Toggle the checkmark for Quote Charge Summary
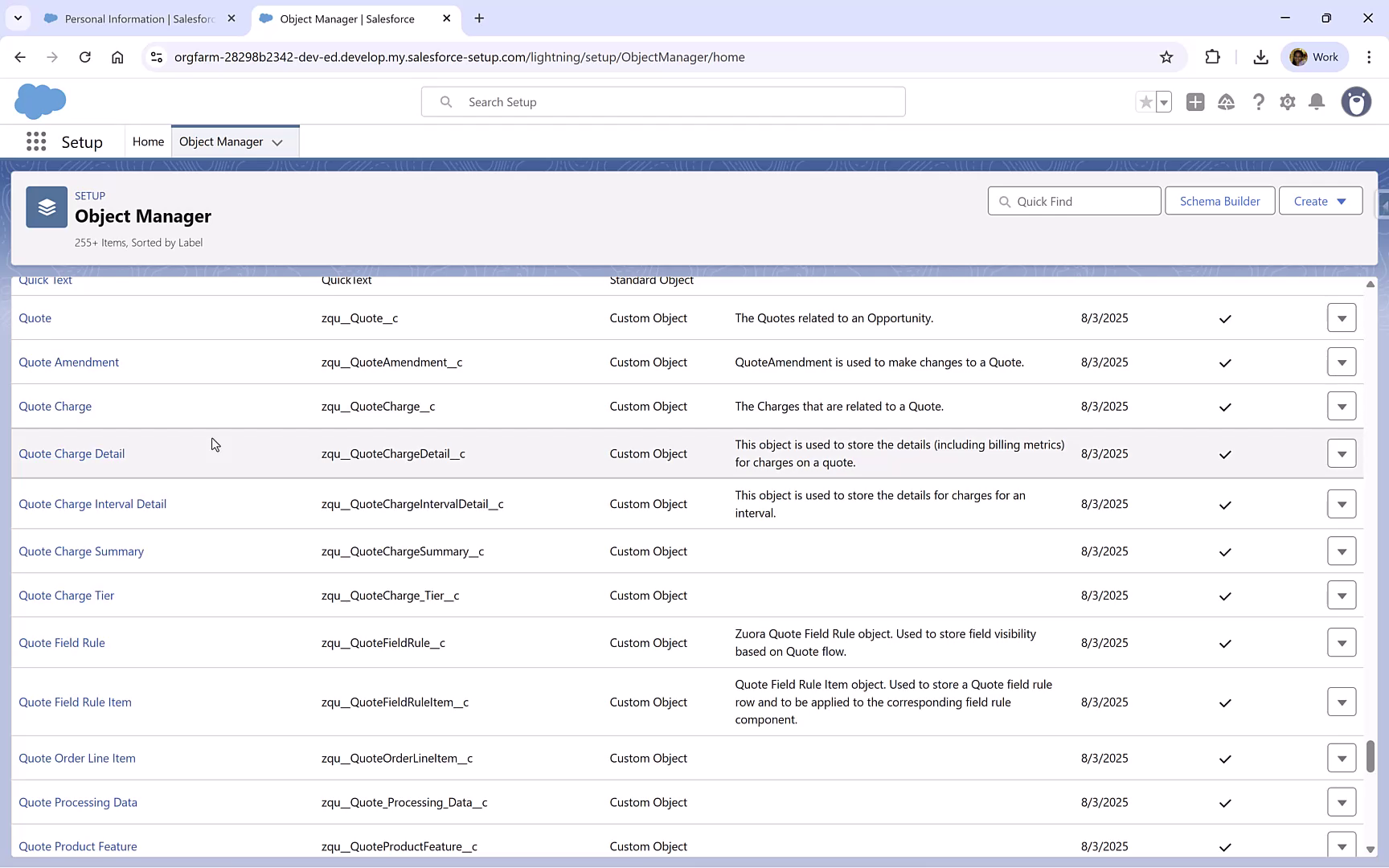1389x868 pixels. click(1224, 552)
